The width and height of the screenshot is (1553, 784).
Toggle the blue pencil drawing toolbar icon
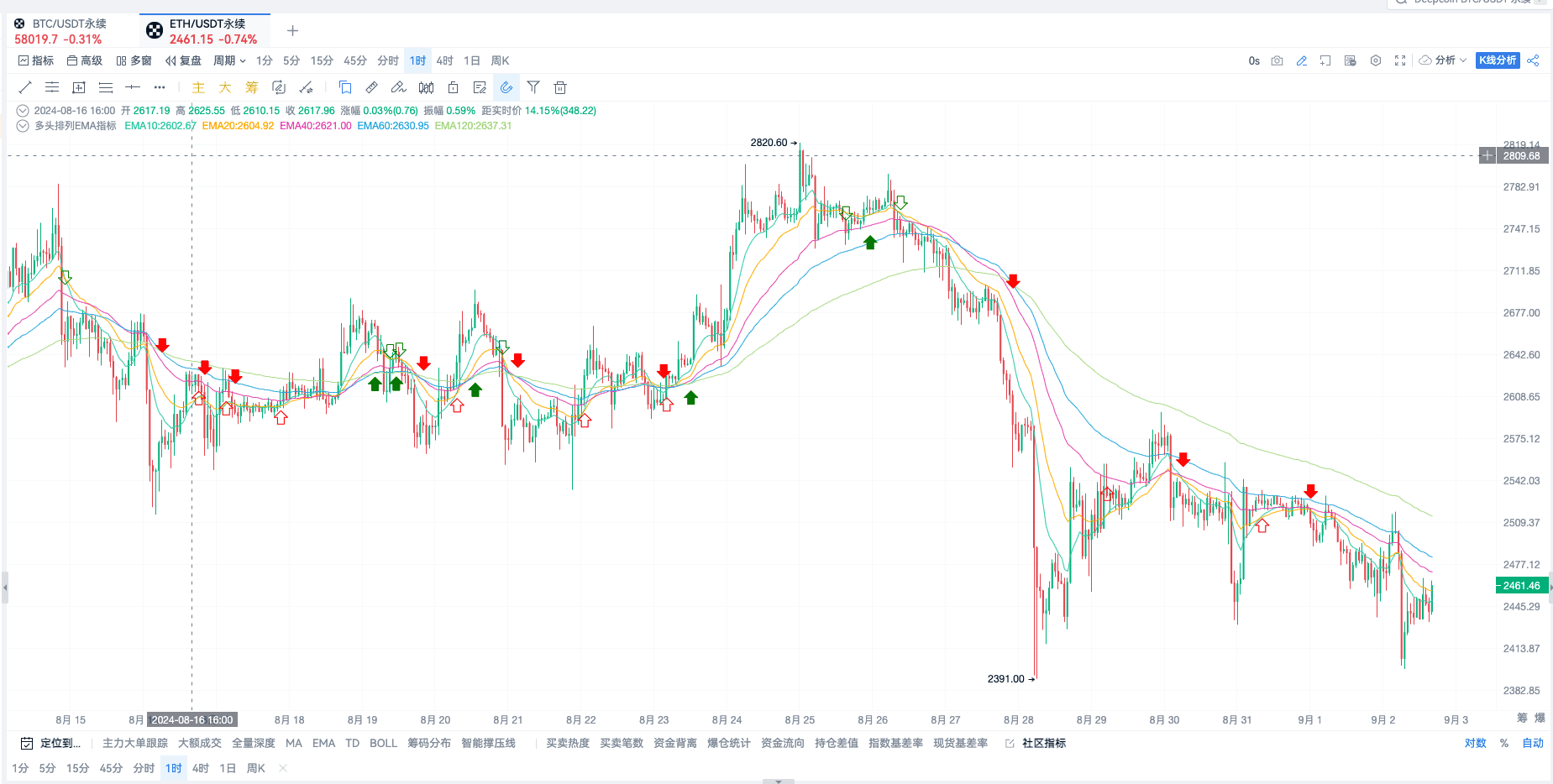coord(1301,60)
